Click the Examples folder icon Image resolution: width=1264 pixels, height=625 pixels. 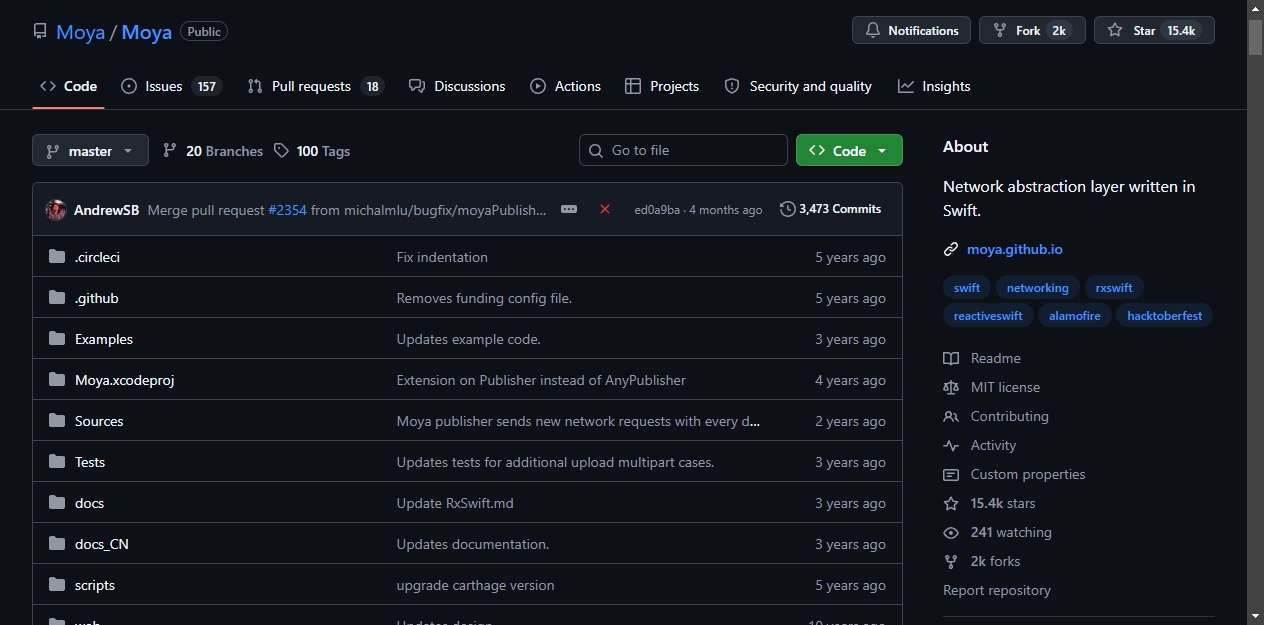point(57,339)
